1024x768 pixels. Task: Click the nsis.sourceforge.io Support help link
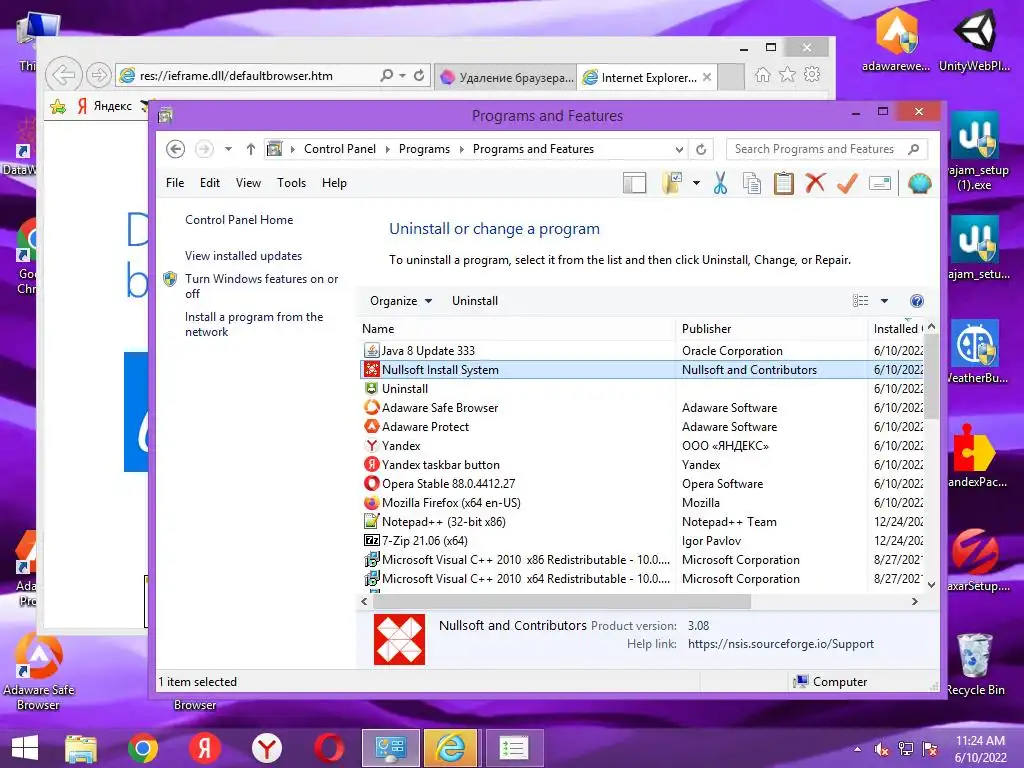click(780, 644)
